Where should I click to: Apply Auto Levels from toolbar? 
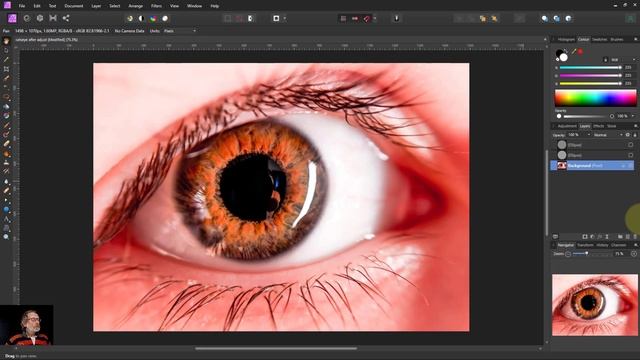pyautogui.click(x=130, y=18)
